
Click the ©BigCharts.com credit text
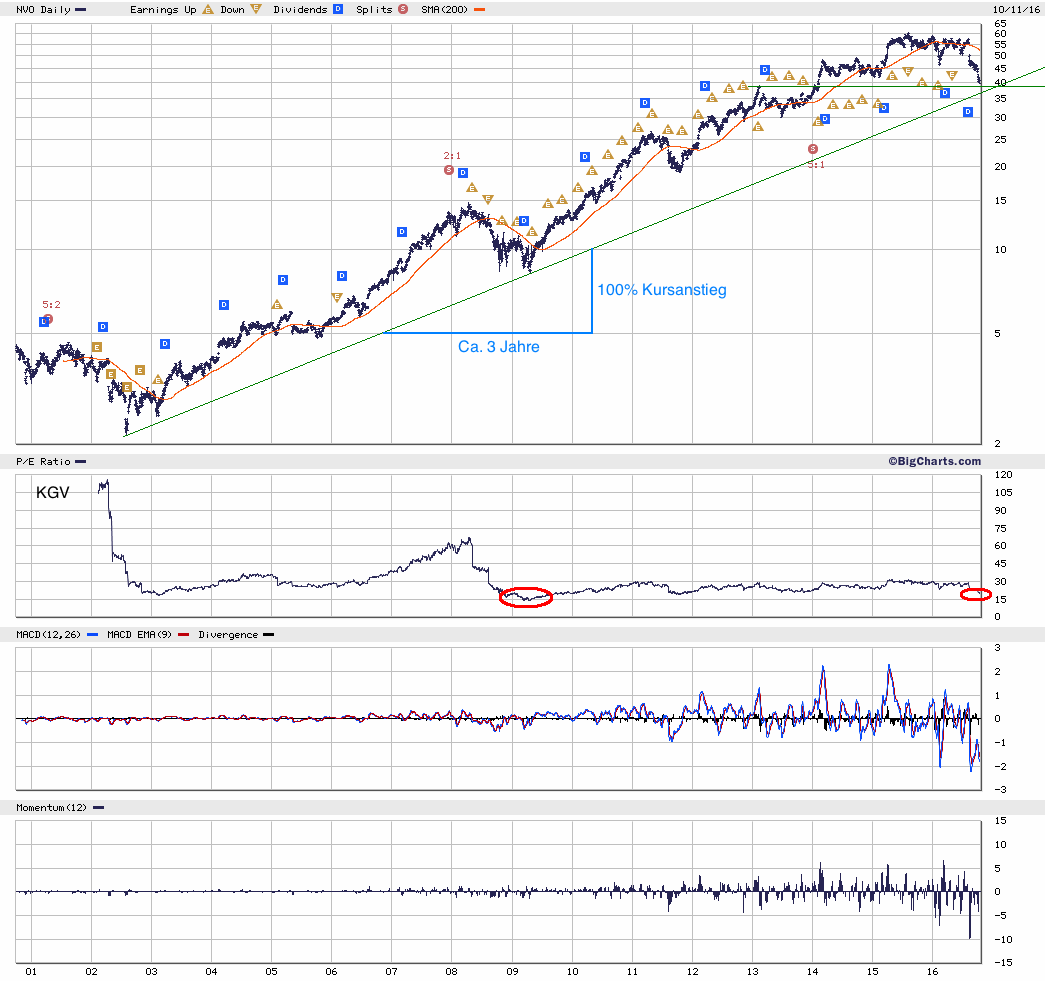click(x=934, y=461)
